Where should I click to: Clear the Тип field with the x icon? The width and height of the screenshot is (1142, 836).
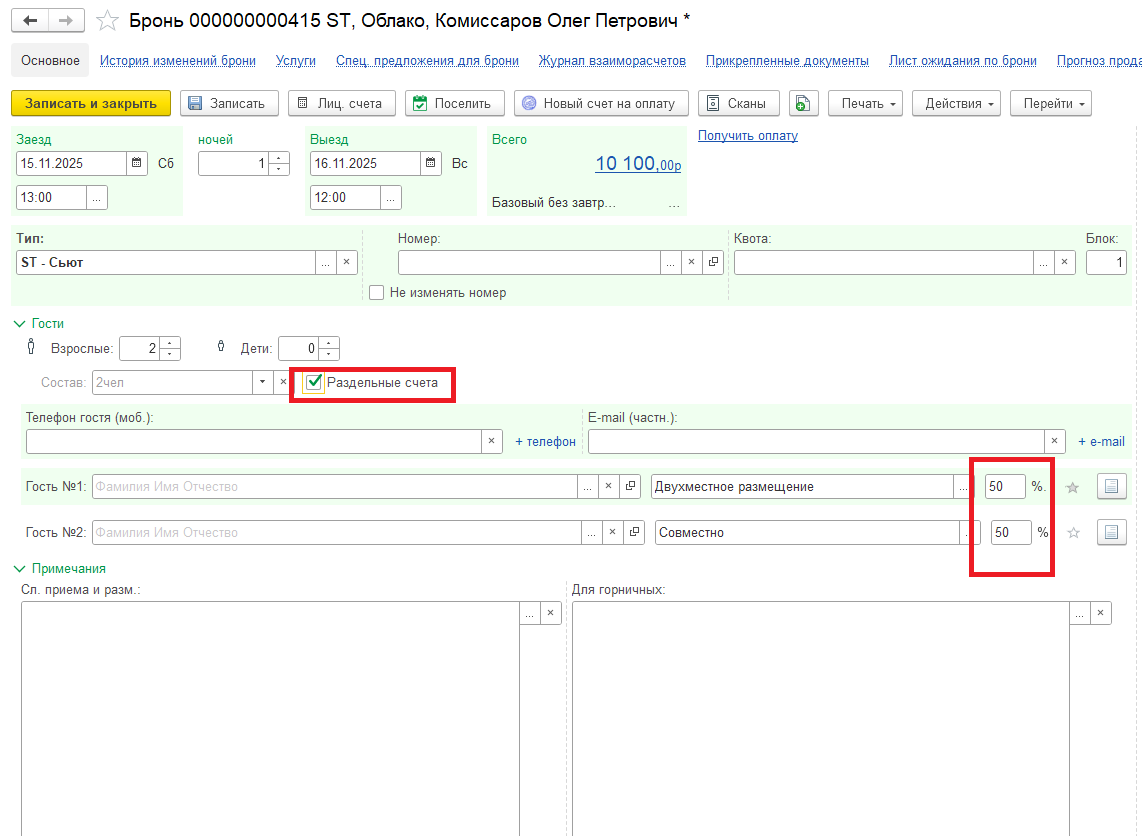(346, 262)
